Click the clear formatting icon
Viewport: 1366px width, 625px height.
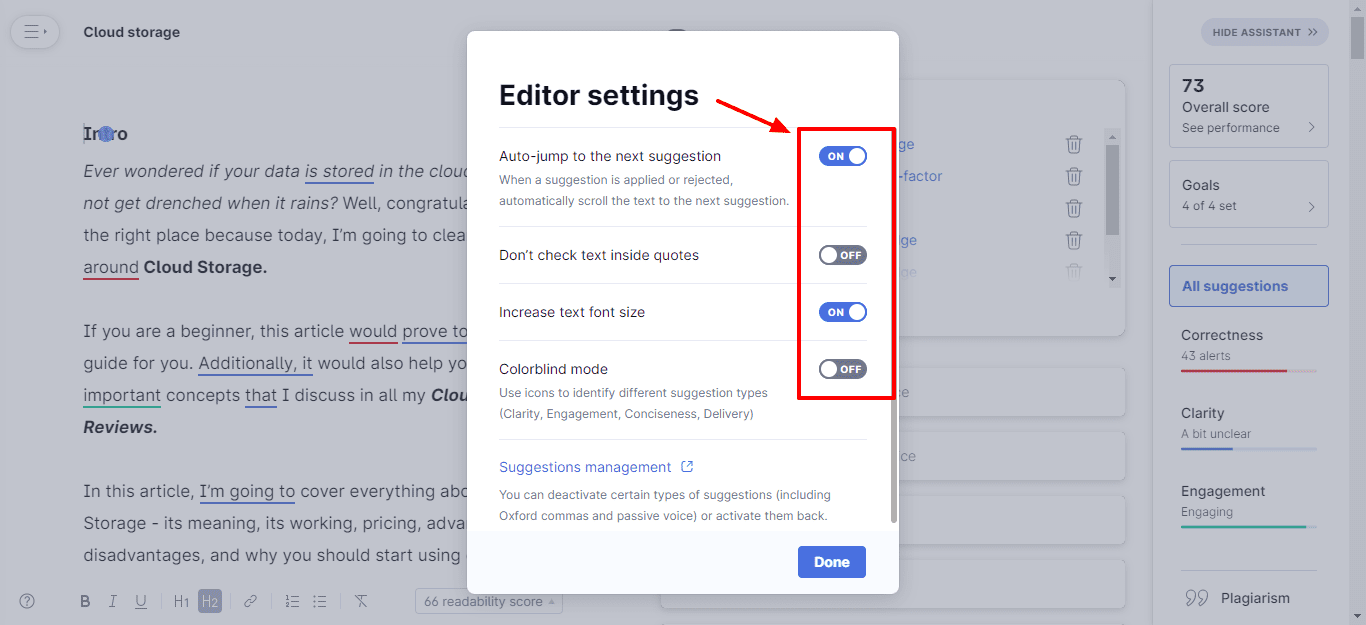(x=361, y=601)
